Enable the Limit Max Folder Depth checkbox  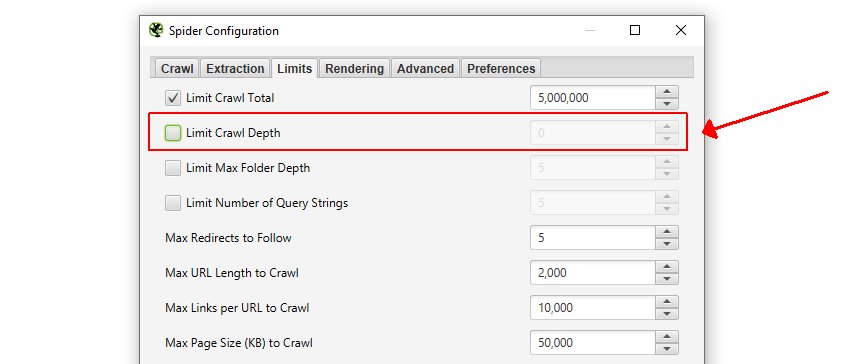(173, 168)
